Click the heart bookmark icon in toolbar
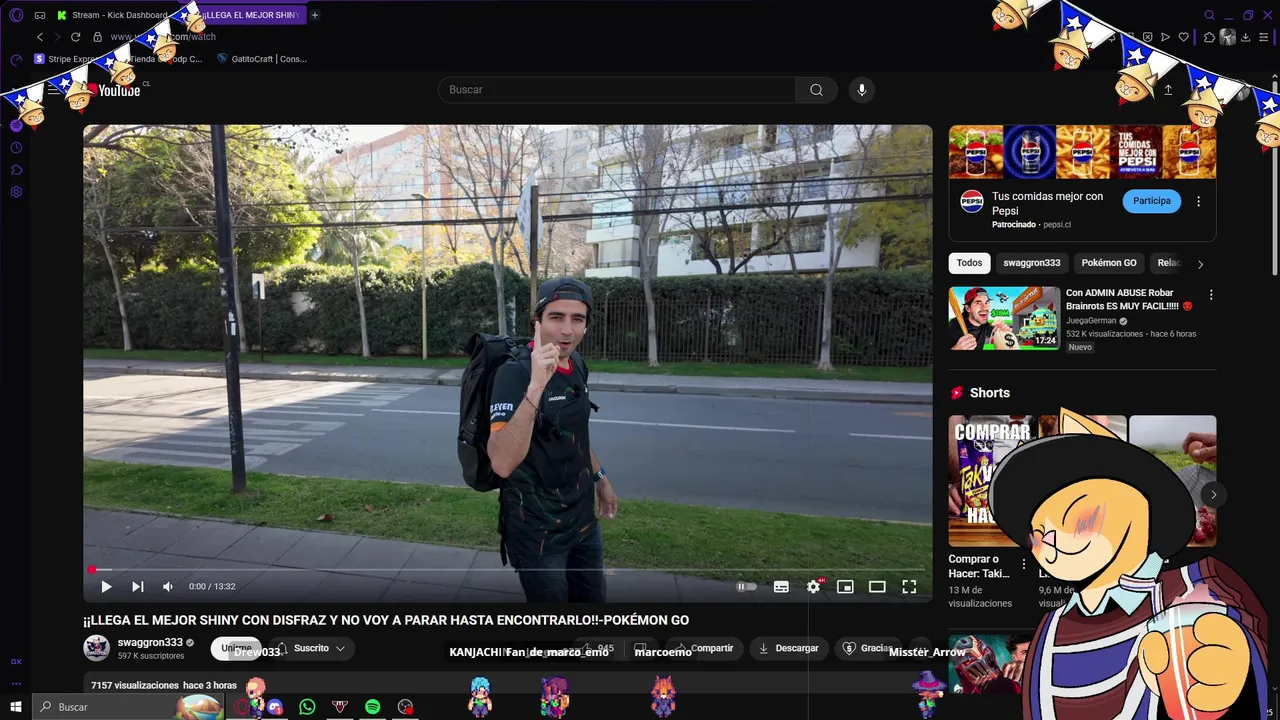 (1184, 37)
